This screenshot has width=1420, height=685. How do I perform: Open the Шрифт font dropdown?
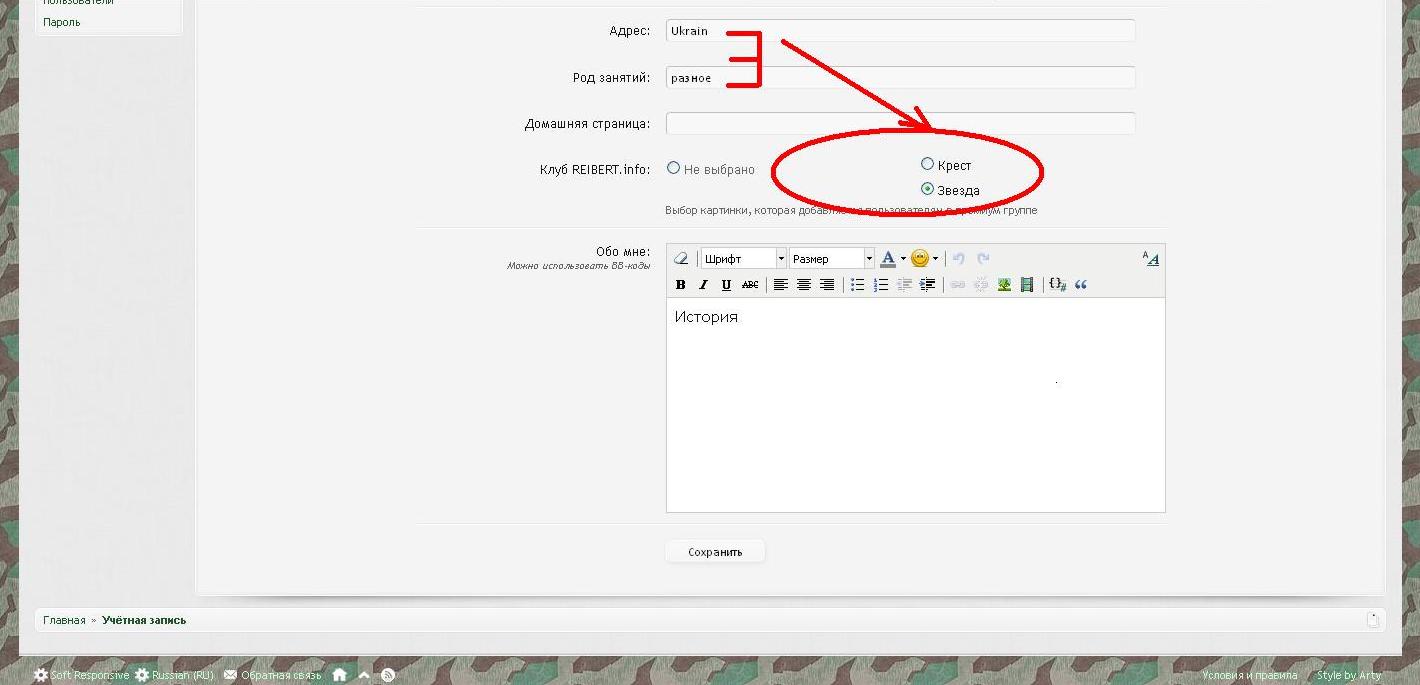[x=743, y=258]
